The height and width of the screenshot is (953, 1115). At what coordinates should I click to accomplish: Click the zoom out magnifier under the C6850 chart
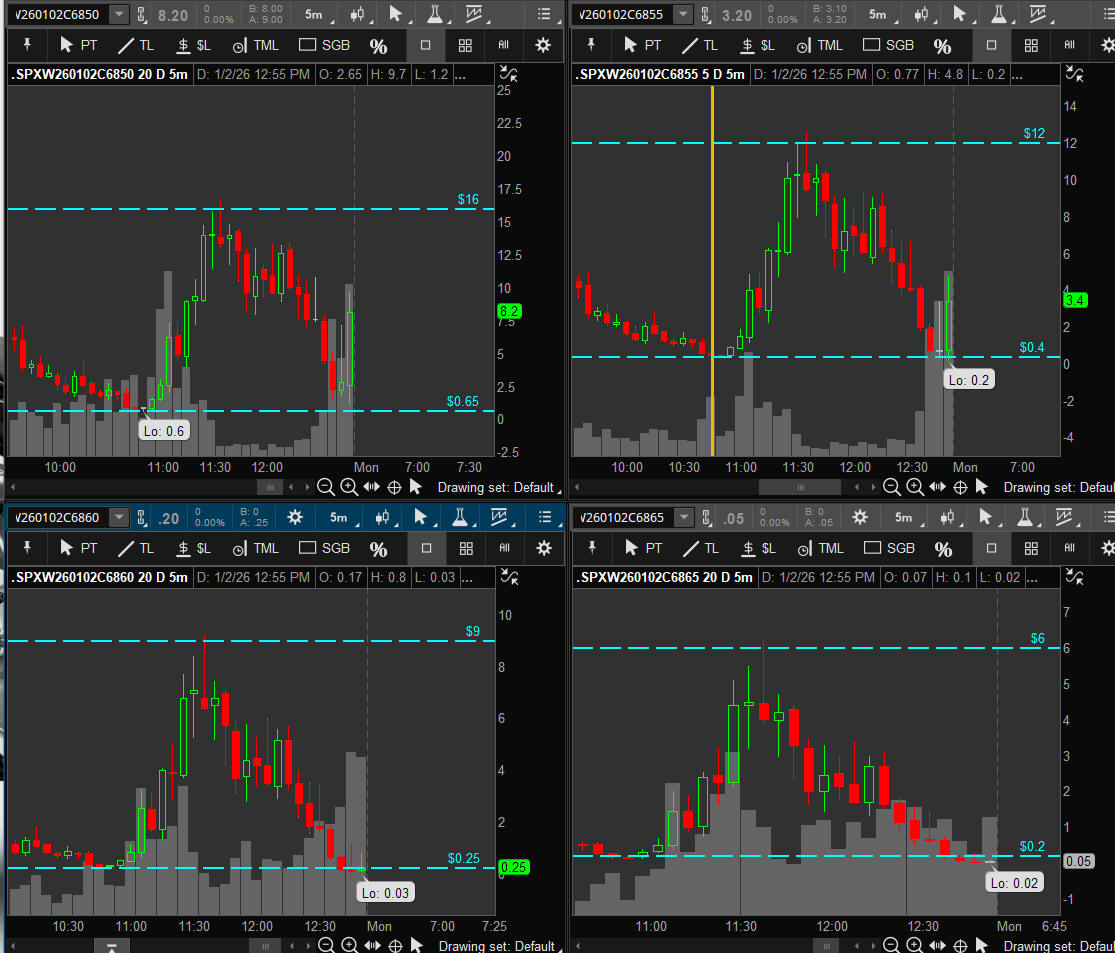[326, 487]
